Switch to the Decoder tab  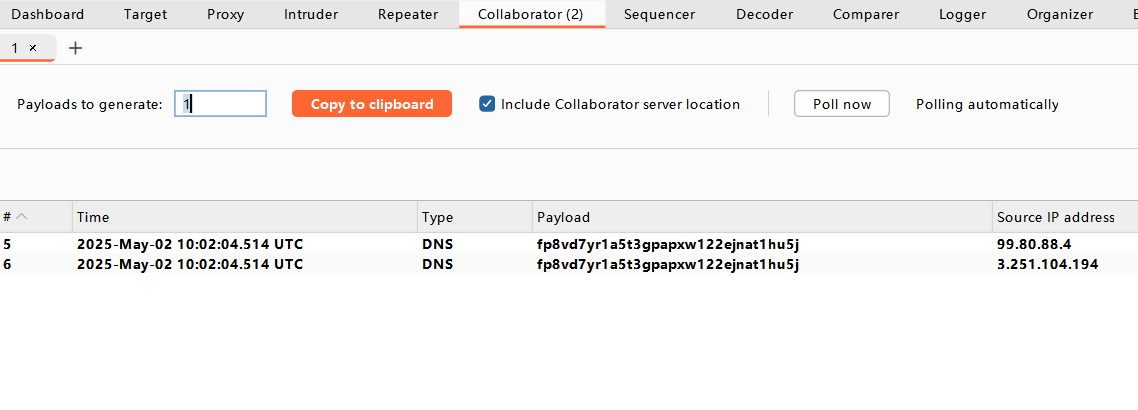pyautogui.click(x=765, y=14)
